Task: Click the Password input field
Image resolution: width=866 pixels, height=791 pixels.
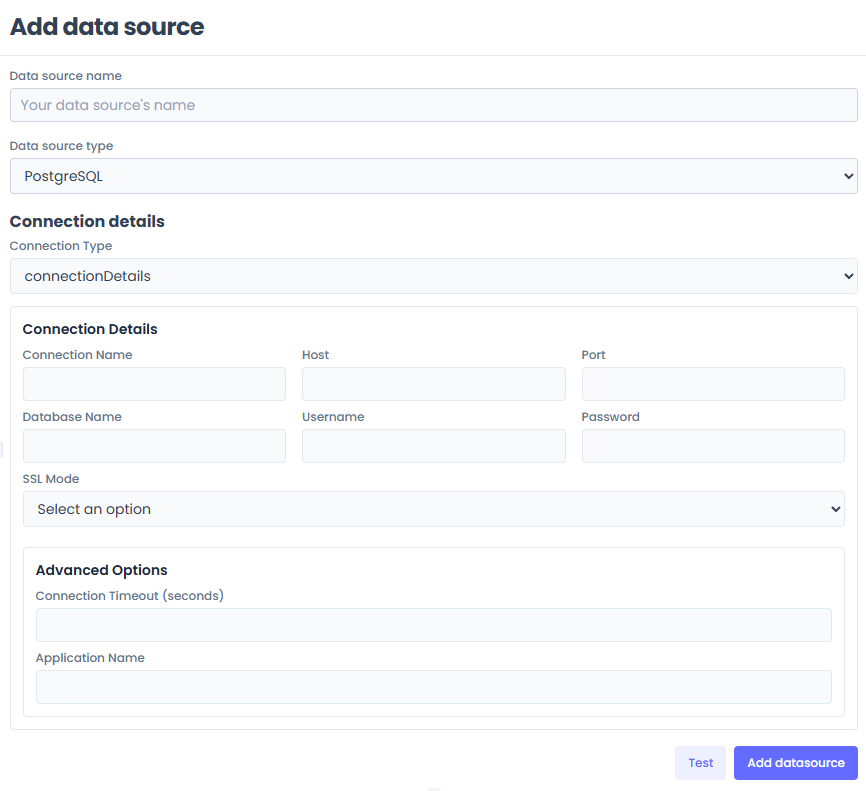Action: coord(712,446)
